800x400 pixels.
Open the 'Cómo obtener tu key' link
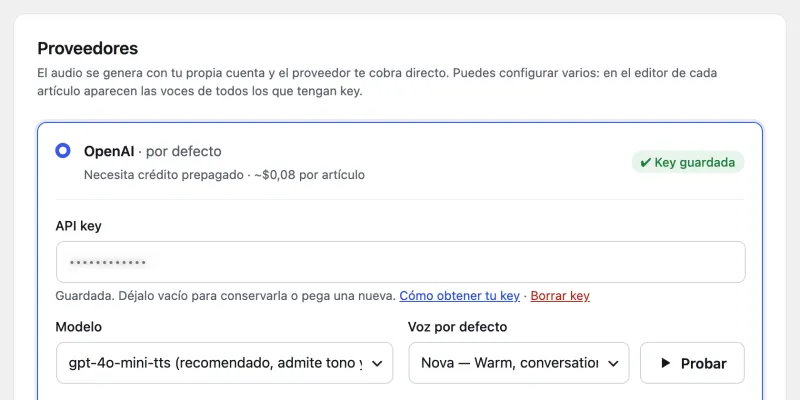459,296
